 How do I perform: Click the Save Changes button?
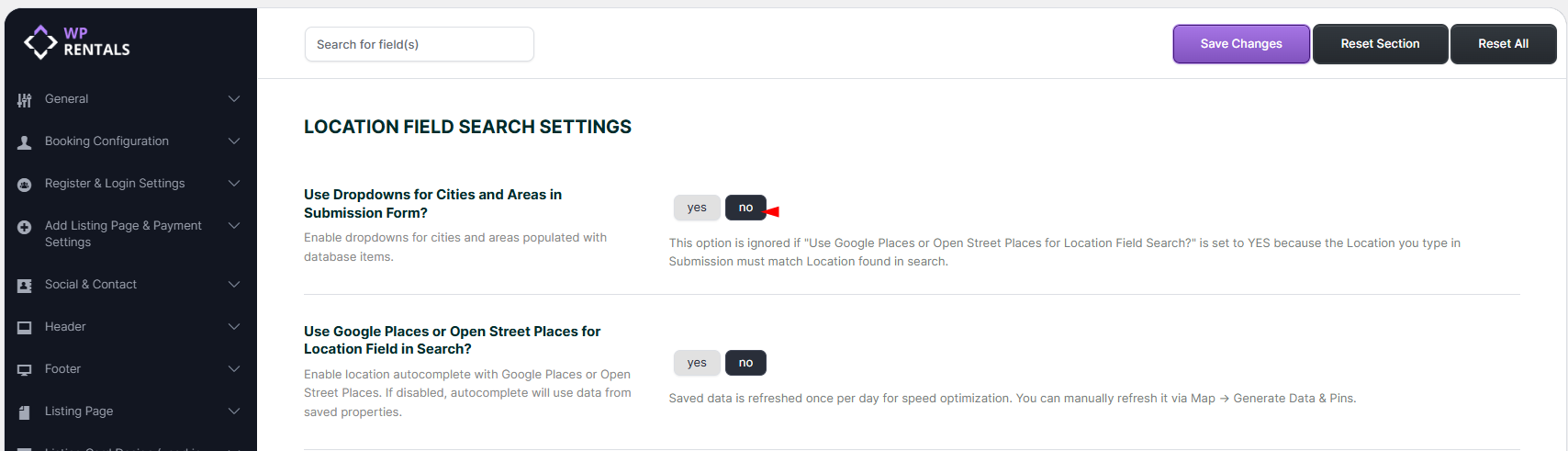tap(1241, 44)
